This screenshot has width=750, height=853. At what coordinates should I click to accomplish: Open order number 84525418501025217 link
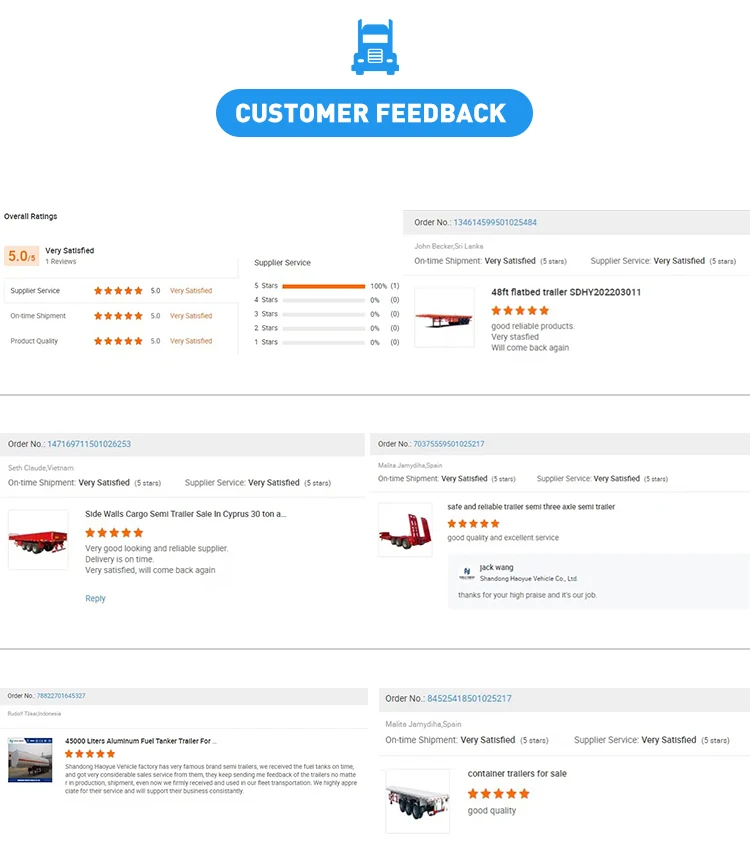pos(469,699)
